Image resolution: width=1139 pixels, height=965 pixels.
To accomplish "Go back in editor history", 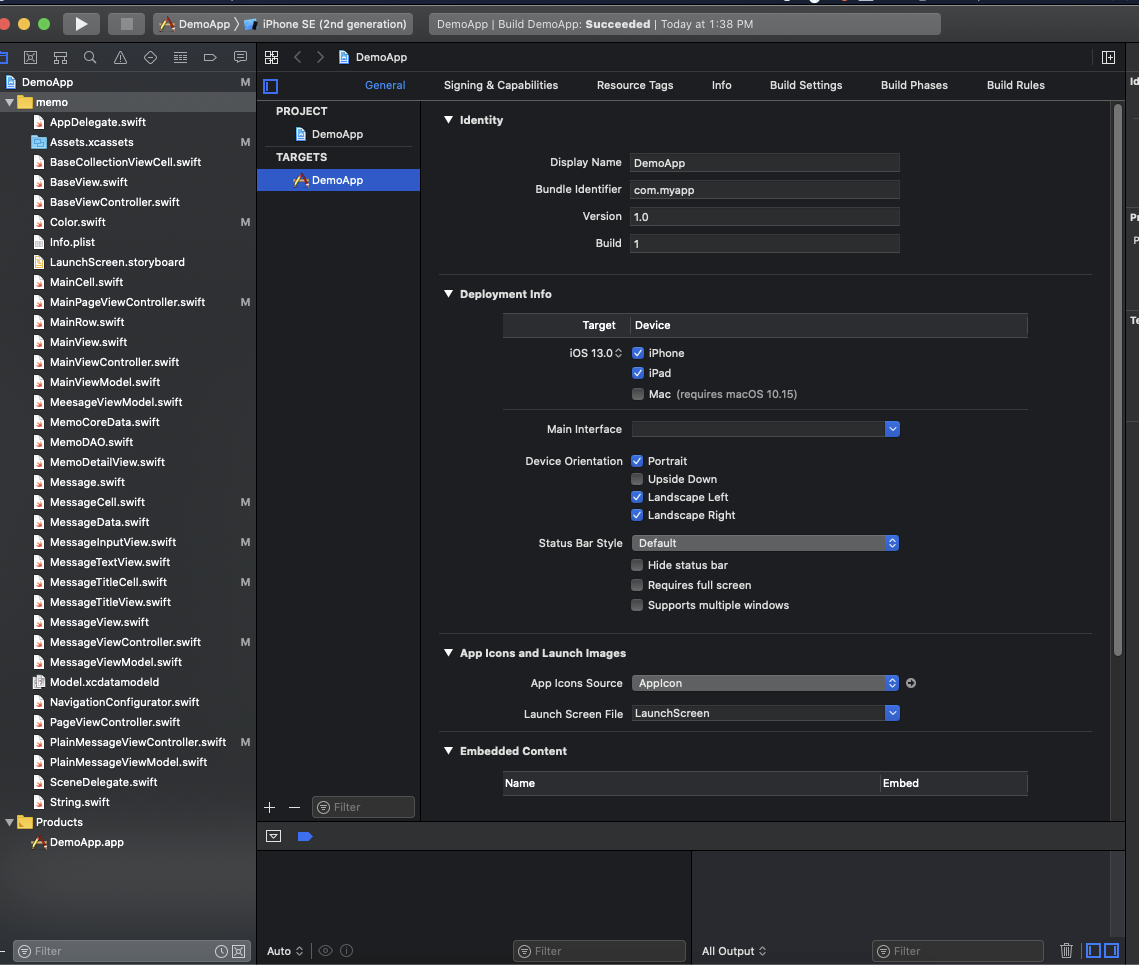I will click(x=298, y=57).
